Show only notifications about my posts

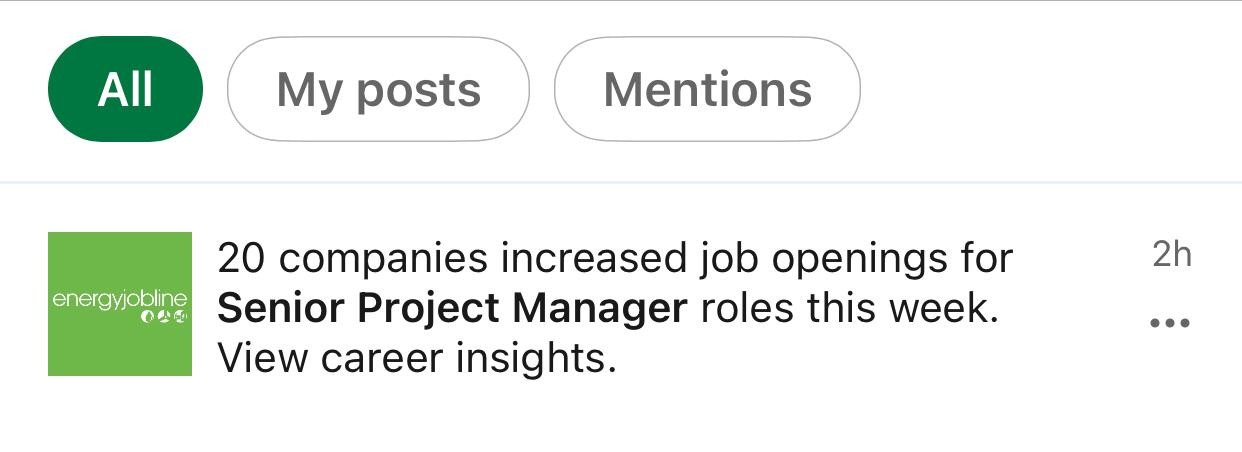378,90
